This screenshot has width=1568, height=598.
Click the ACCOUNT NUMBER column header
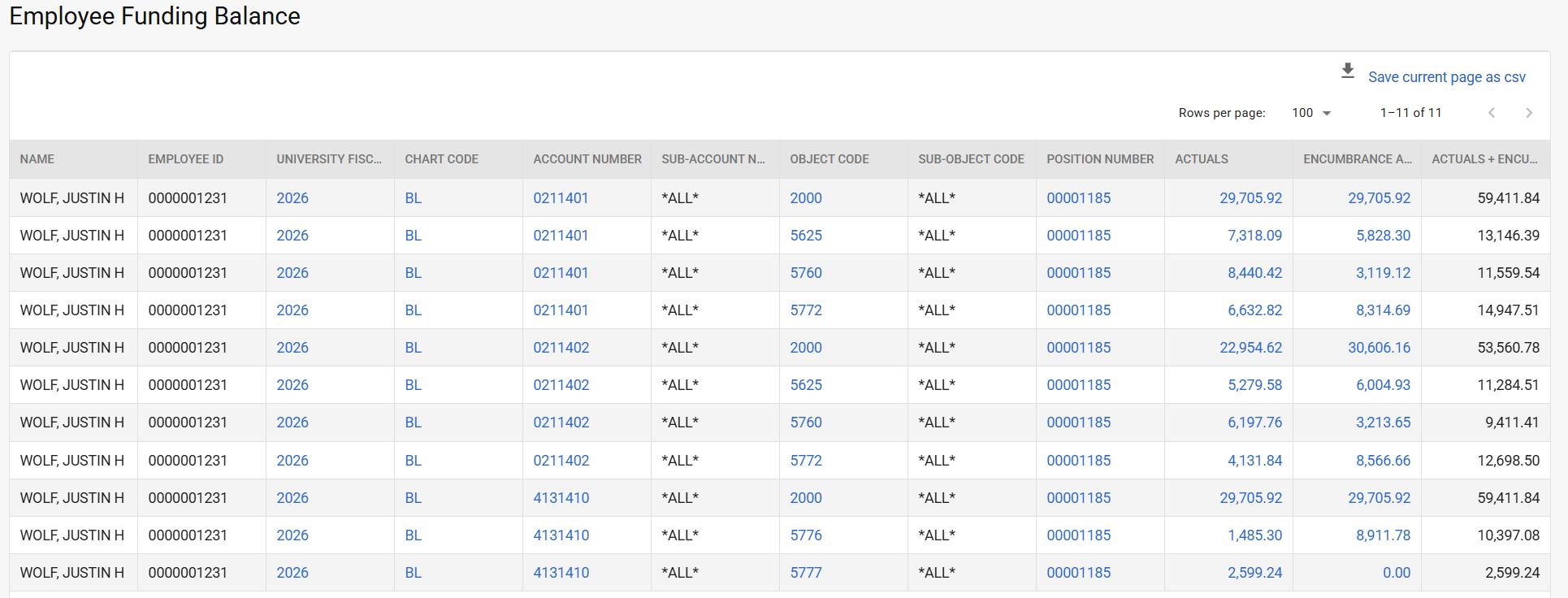point(587,159)
